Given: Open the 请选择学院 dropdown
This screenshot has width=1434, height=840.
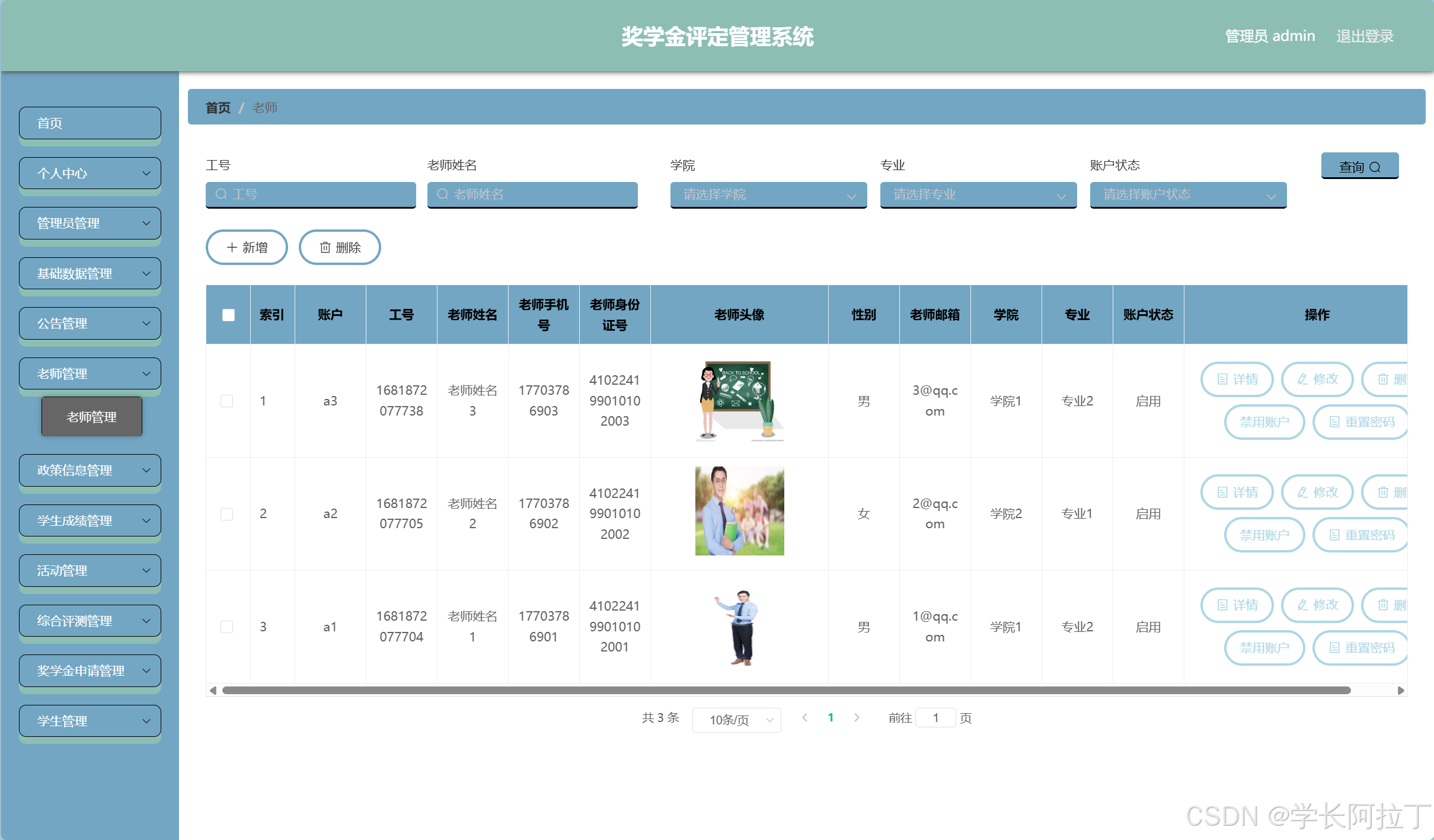Looking at the screenshot, I should (x=768, y=194).
